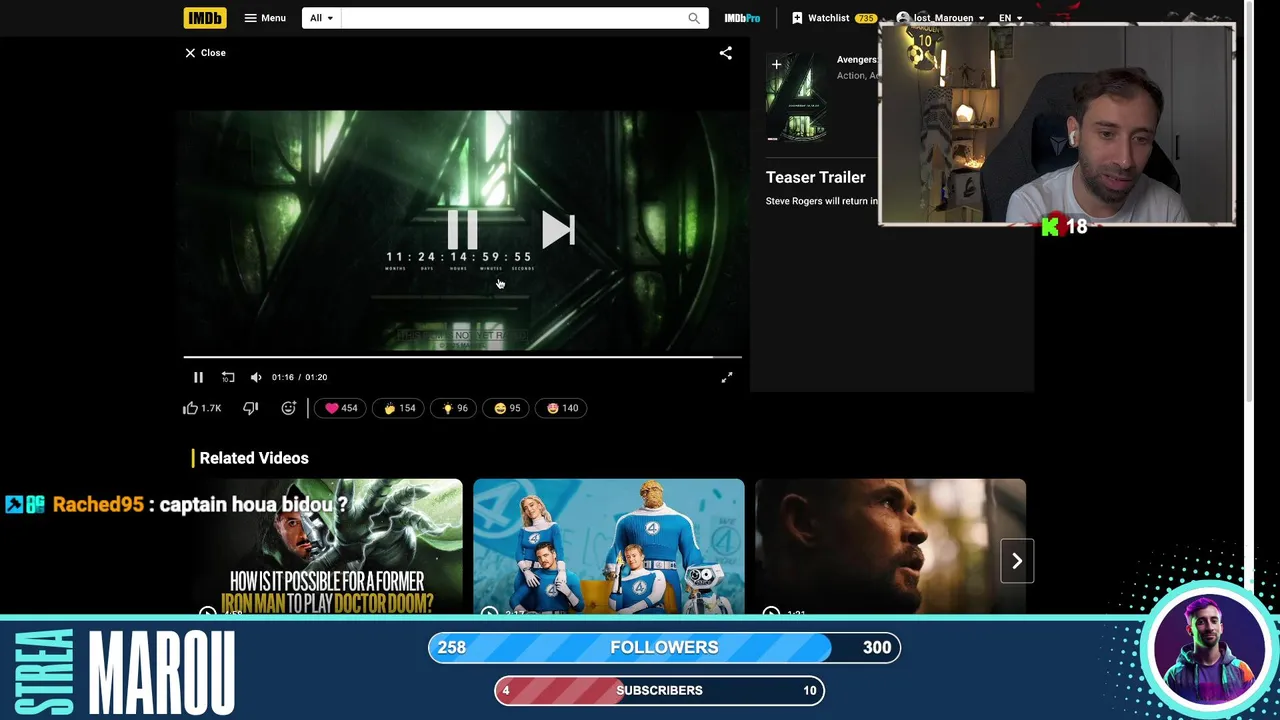Open the hamburger Menu
Viewport: 1280px width, 720px height.
(x=265, y=18)
